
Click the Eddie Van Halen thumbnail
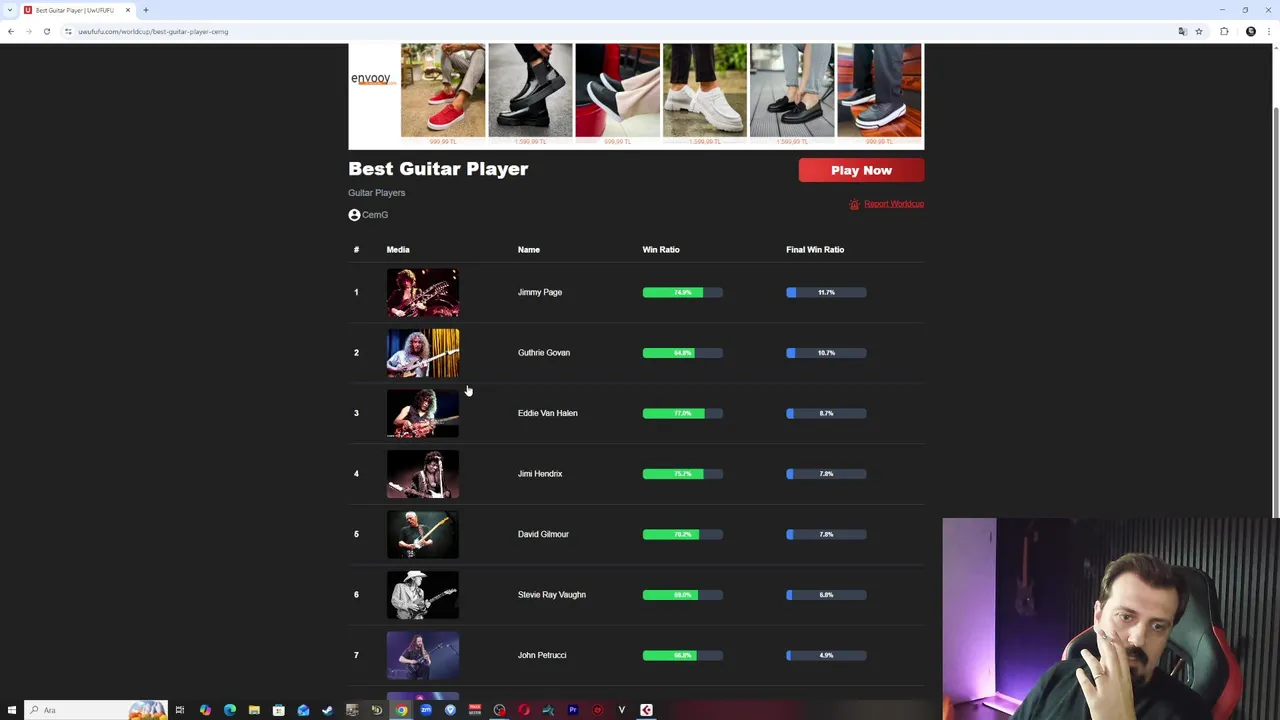(423, 413)
